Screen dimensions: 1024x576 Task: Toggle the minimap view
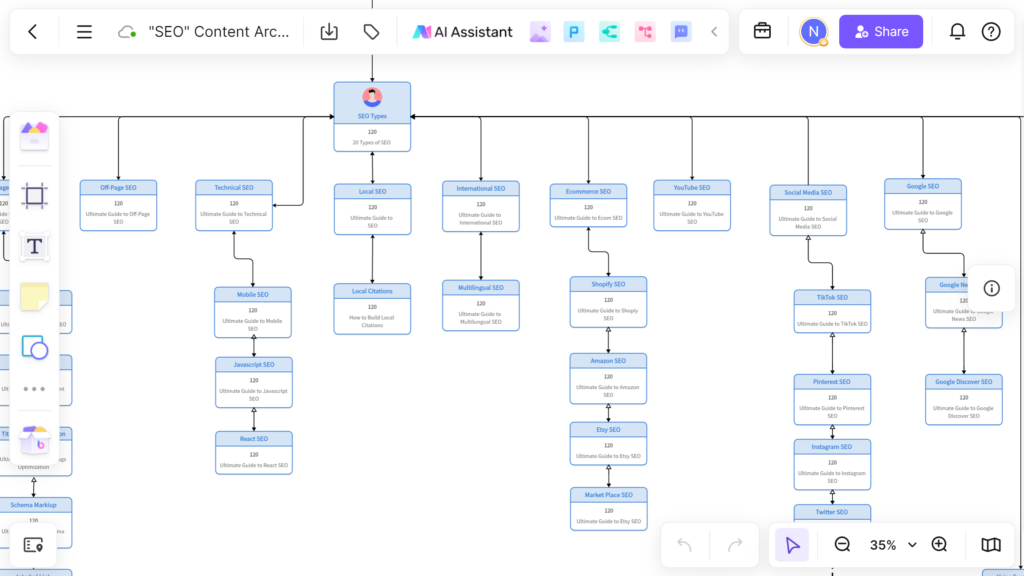pyautogui.click(x=990, y=545)
